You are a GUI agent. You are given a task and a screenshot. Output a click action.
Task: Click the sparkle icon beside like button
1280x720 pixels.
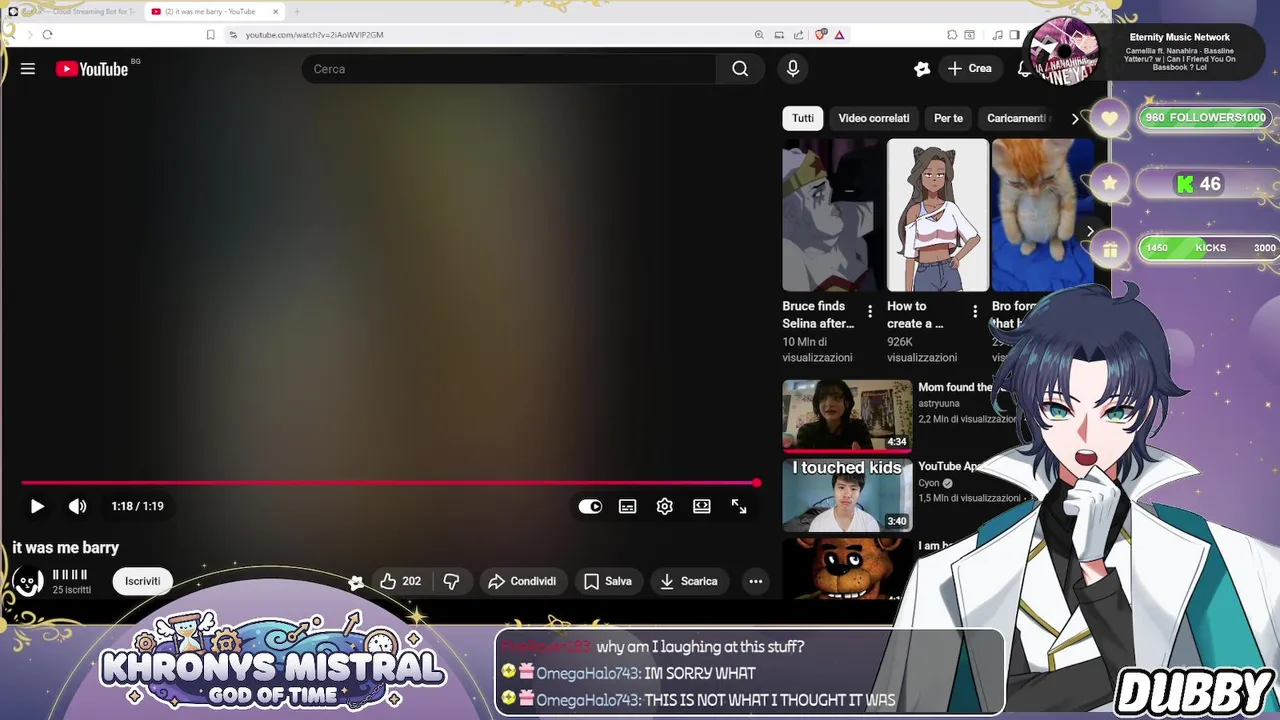[x=356, y=582]
